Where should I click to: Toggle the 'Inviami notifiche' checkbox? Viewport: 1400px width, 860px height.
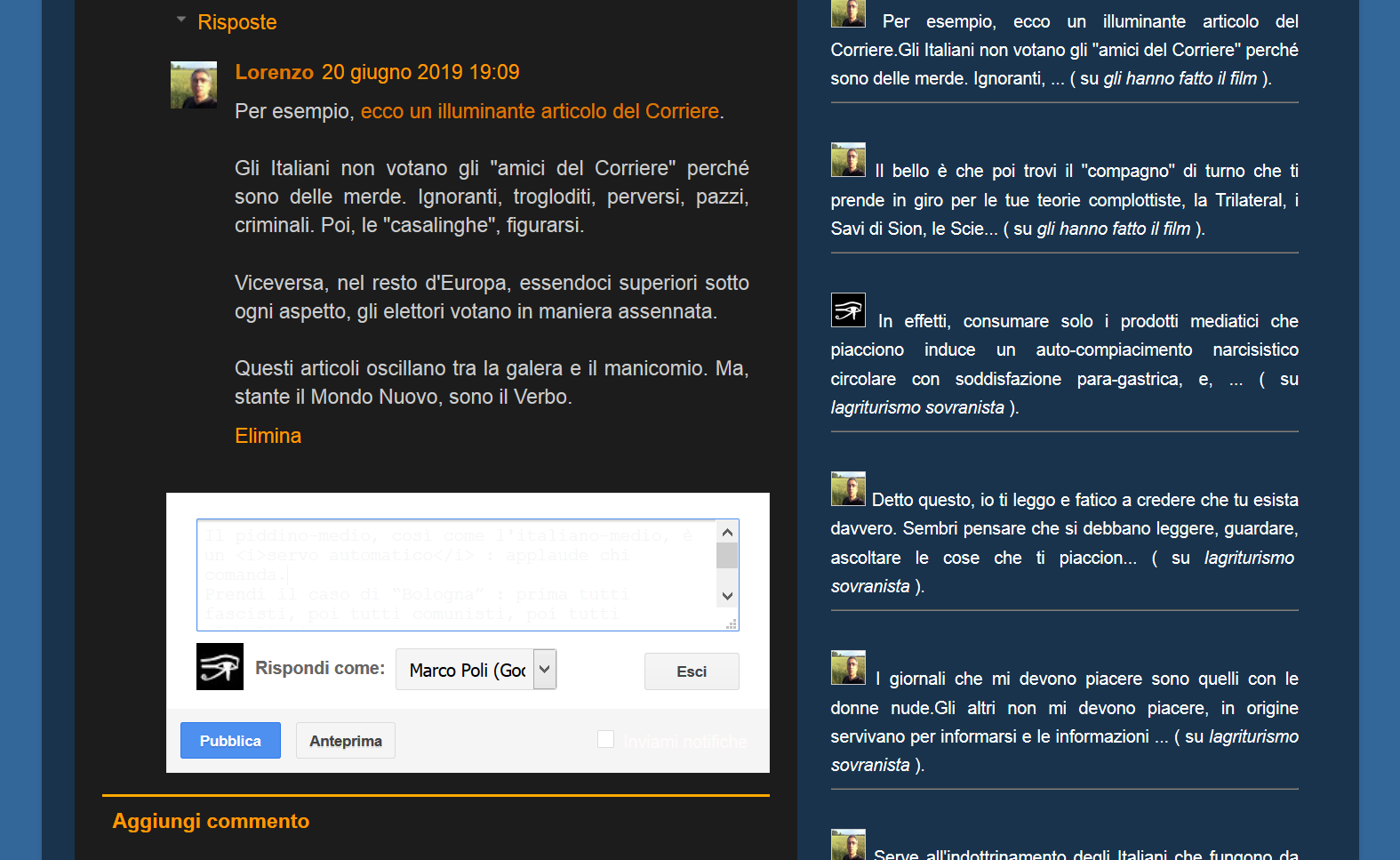[605, 739]
